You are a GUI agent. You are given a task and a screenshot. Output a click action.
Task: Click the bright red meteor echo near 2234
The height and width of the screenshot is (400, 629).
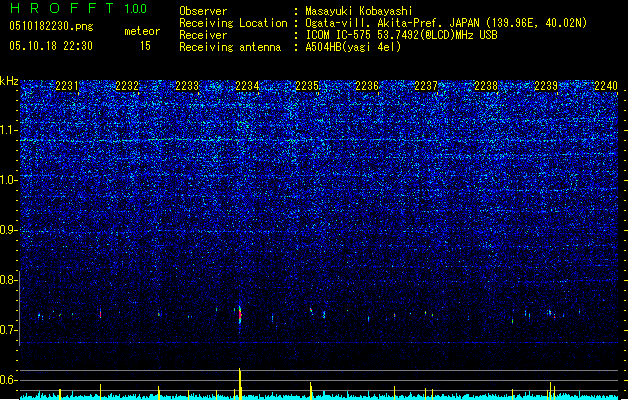[240, 315]
